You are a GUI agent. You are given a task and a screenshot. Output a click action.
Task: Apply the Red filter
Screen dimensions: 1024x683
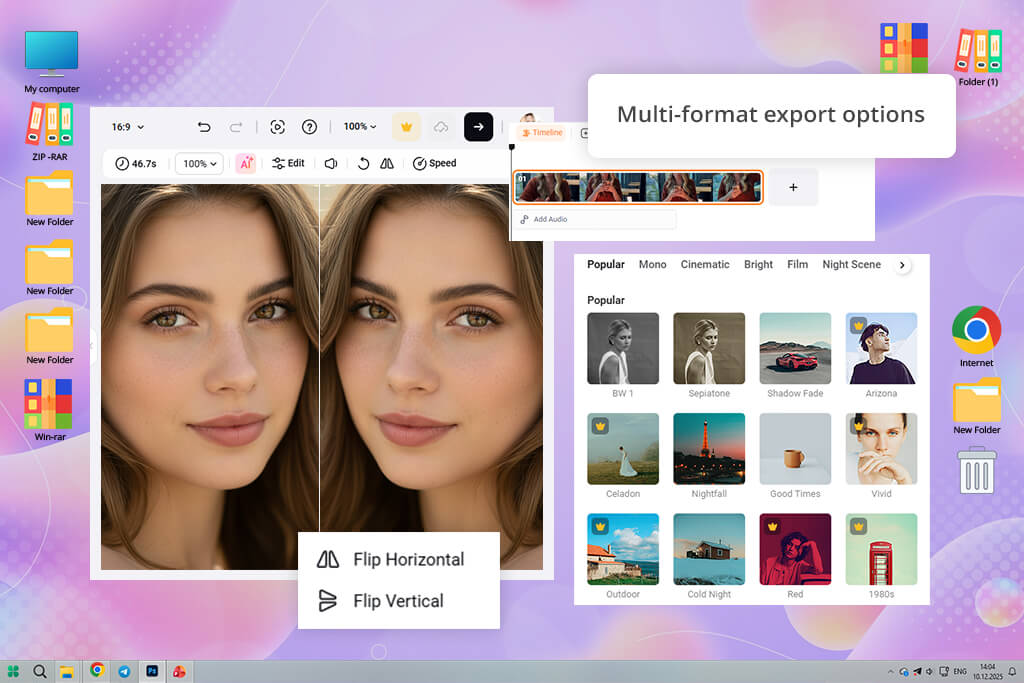pyautogui.click(x=795, y=549)
